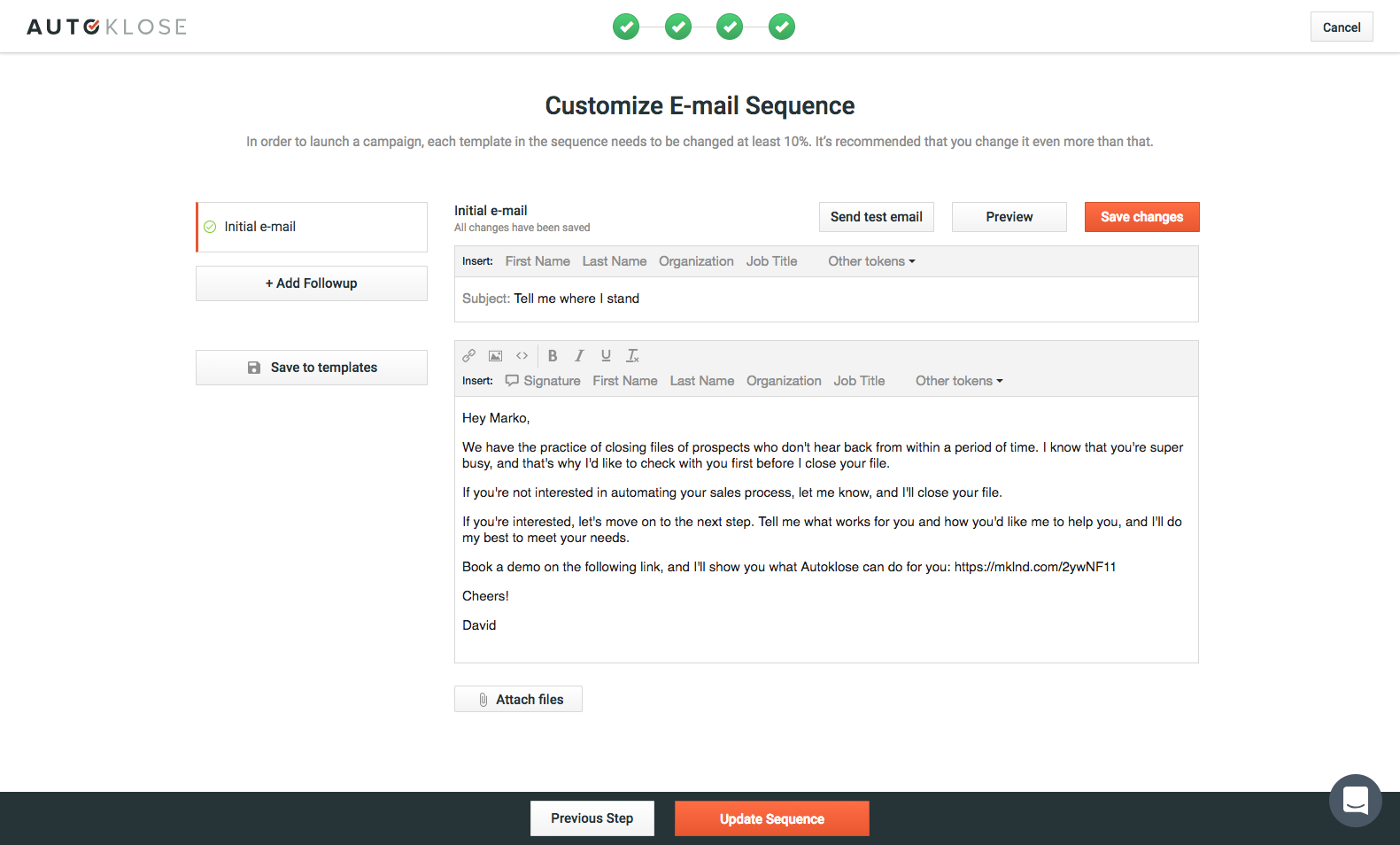Viewport: 1400px width, 845px height.
Task: Click the insert image icon in editor toolbar
Action: click(496, 355)
